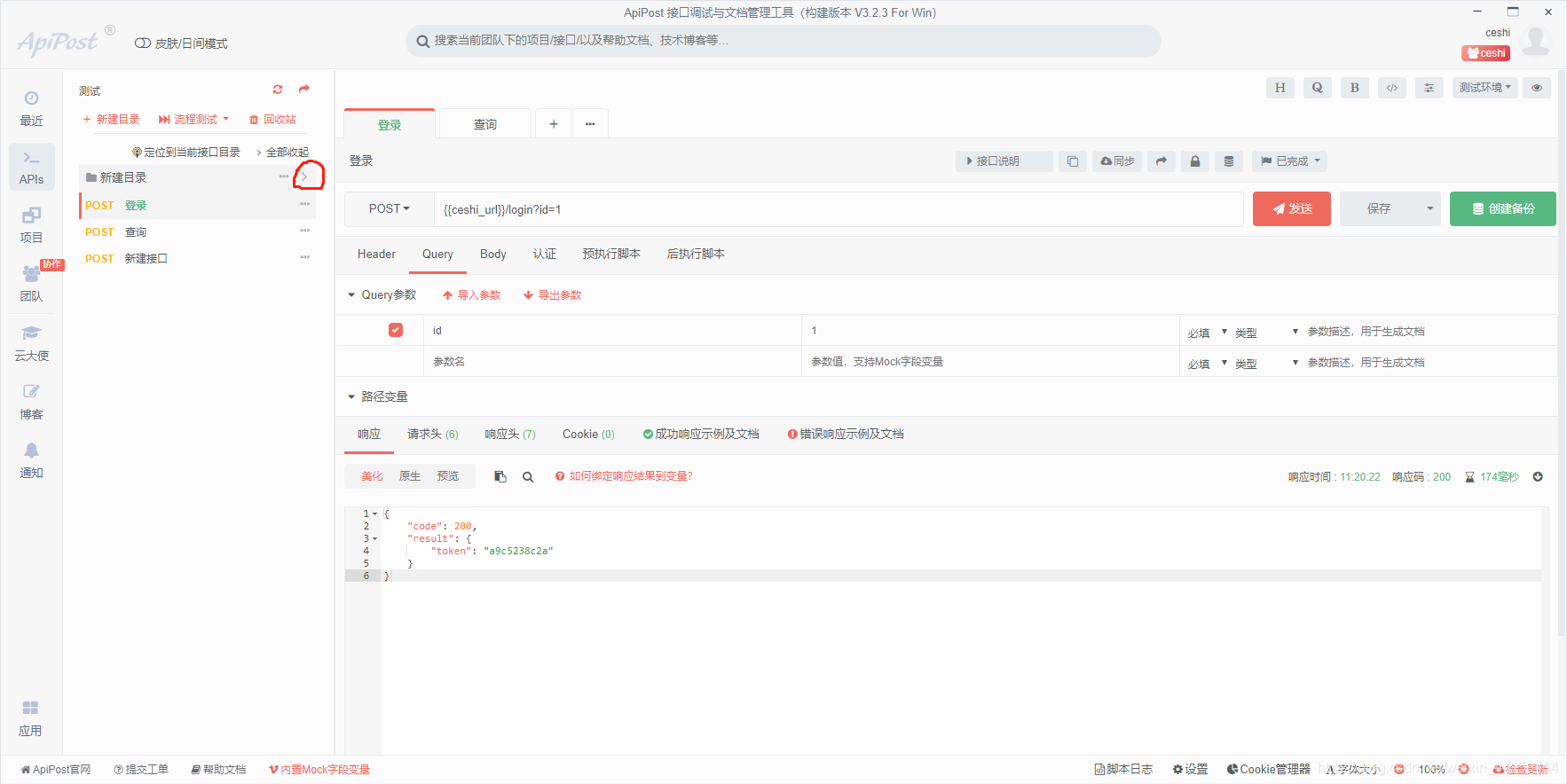This screenshot has height=784, width=1567.
Task: Open the 博客 blog sidebar icon
Action: pos(31,402)
